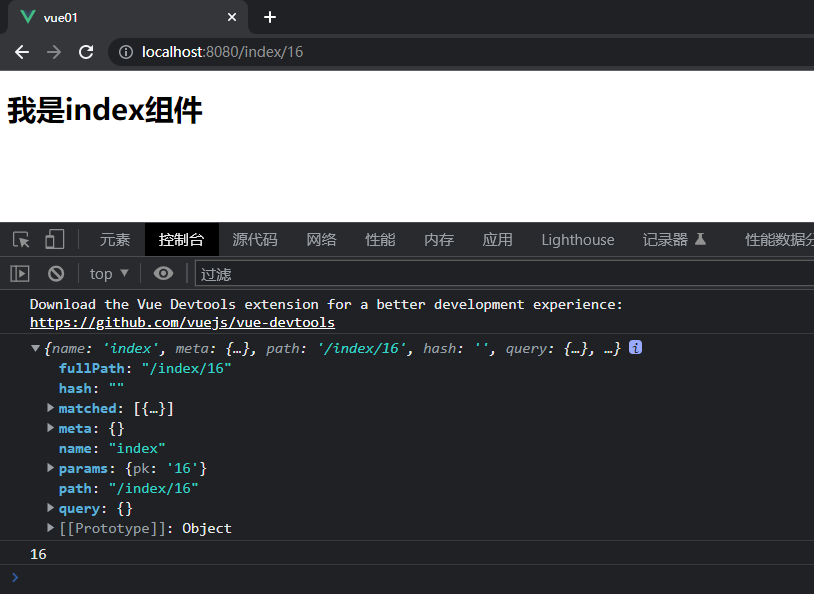Switch to the 元素 tab
814x594 pixels.
[115, 240]
